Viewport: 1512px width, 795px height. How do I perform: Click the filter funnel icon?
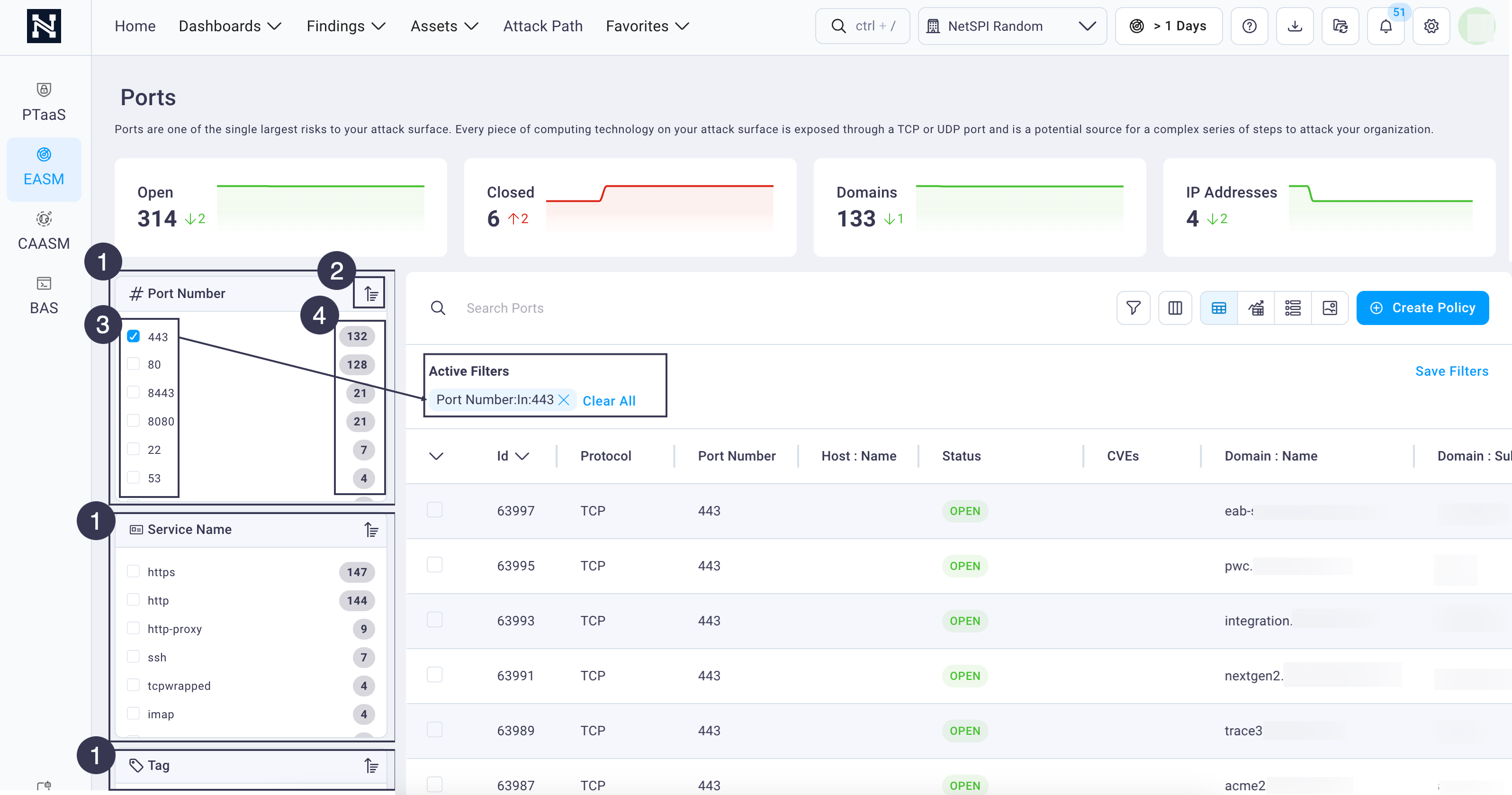pos(1134,307)
